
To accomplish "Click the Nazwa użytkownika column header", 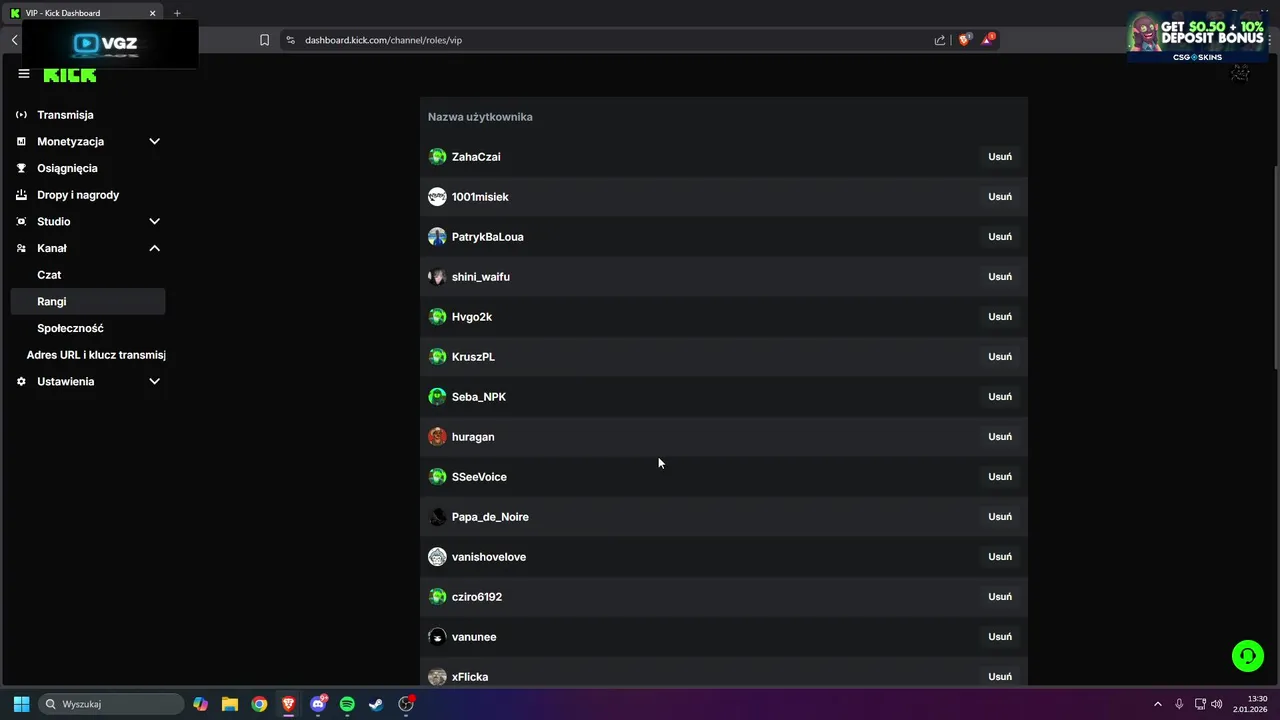I will 480,117.
